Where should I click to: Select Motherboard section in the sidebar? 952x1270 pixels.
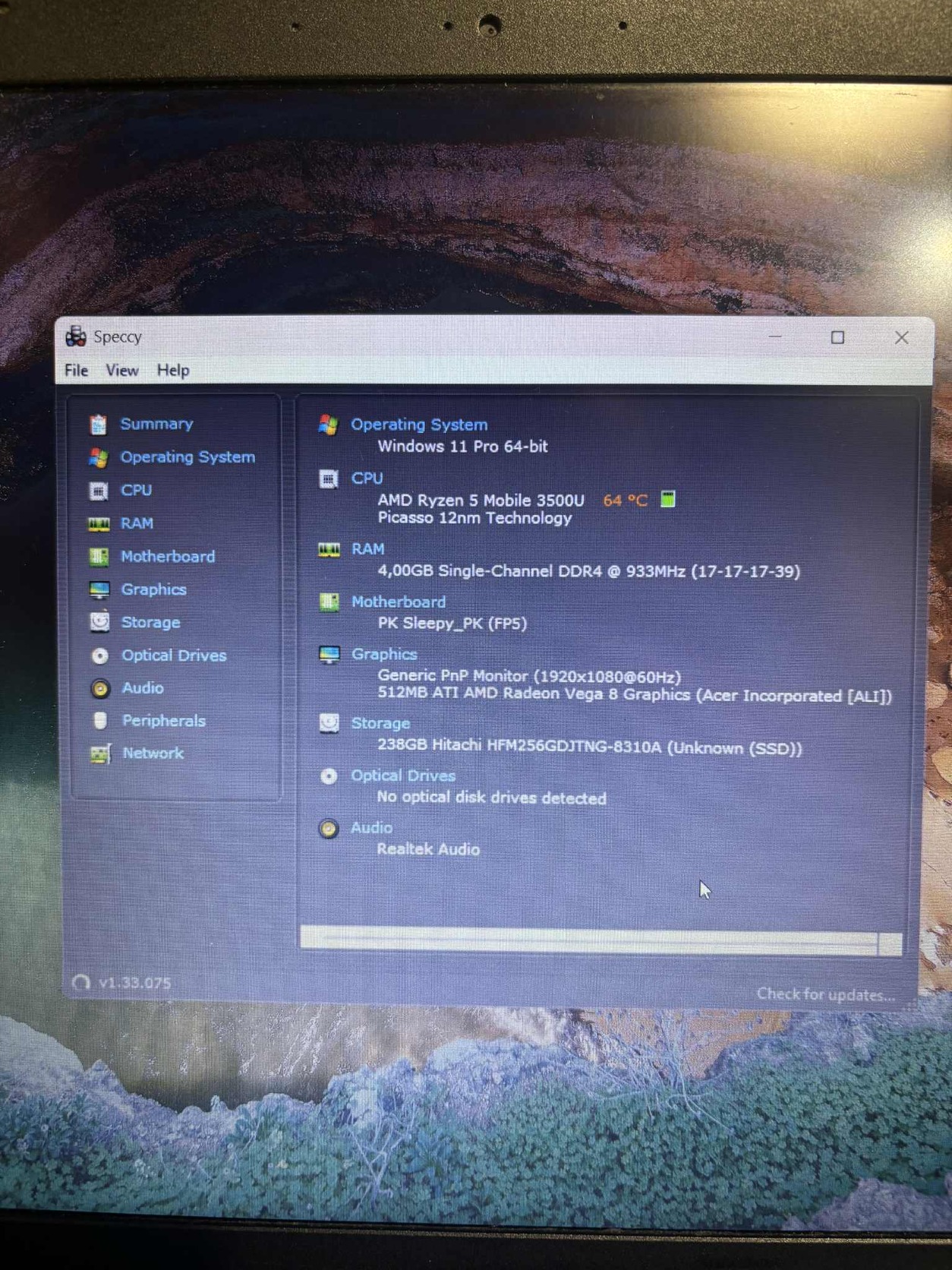pyautogui.click(x=168, y=557)
